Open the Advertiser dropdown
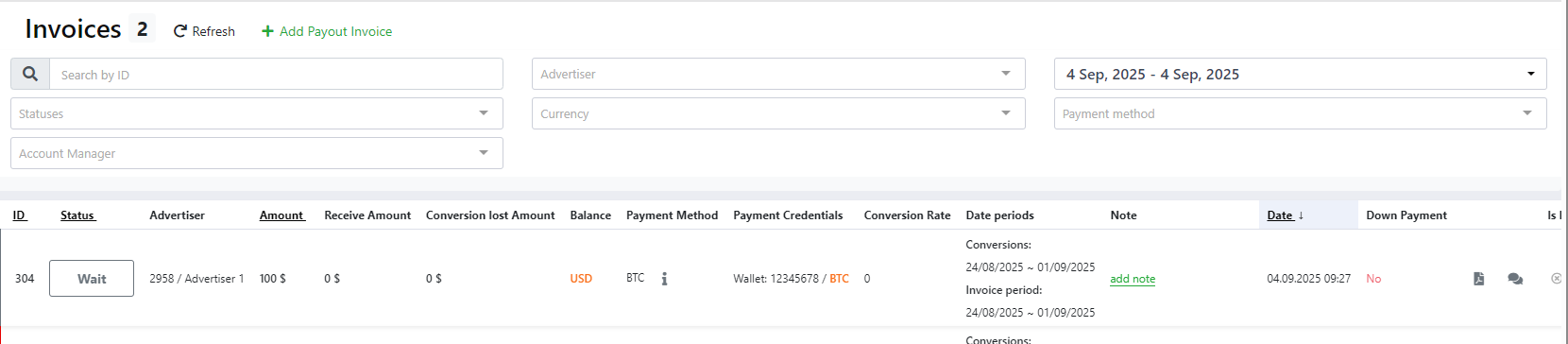 [778, 74]
